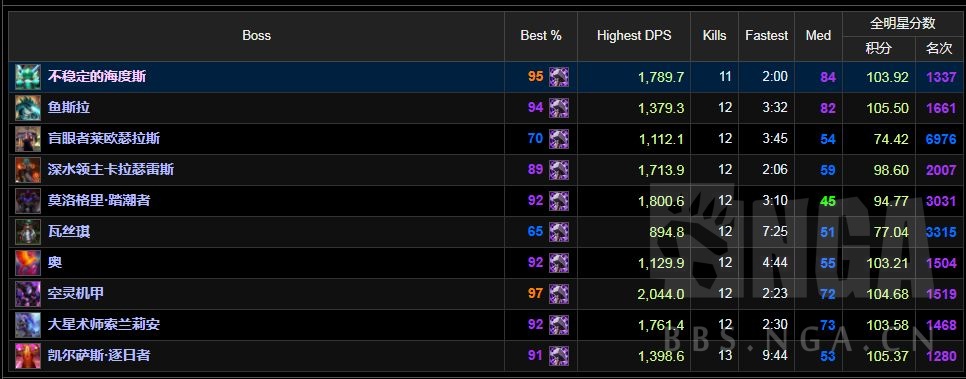Screen dimensions: 966x379
Task: Open the 鱼斯拉 boss link
Action: pos(69,108)
